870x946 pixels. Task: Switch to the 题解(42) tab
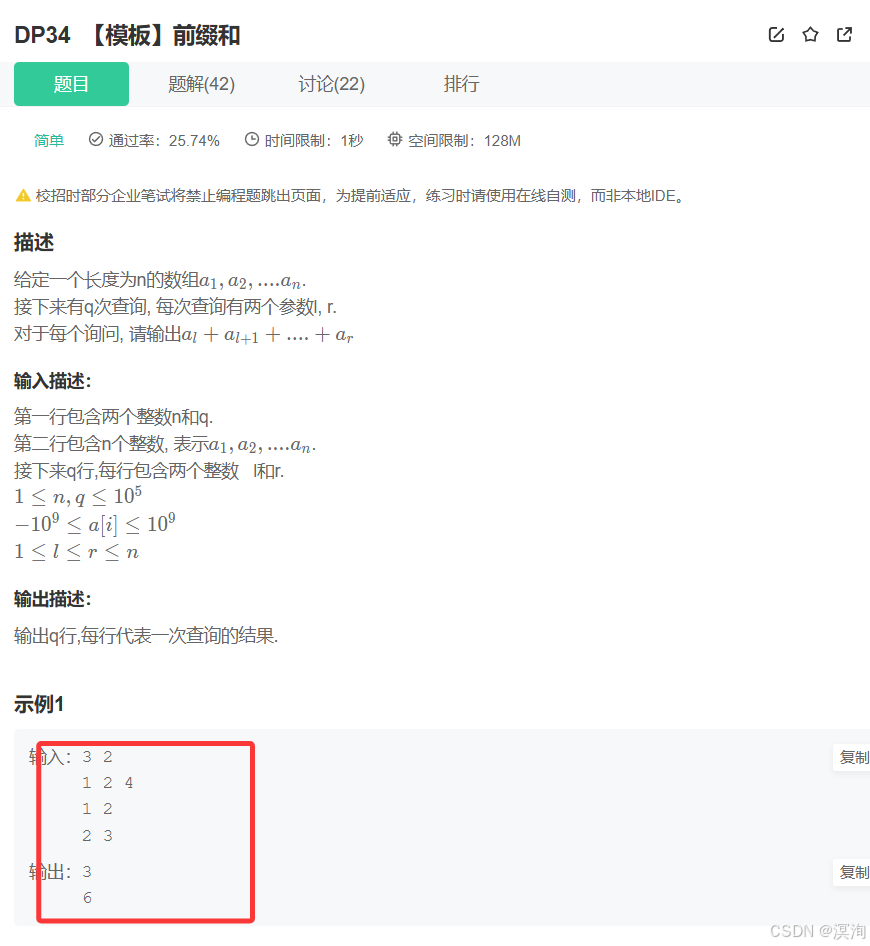click(x=202, y=84)
